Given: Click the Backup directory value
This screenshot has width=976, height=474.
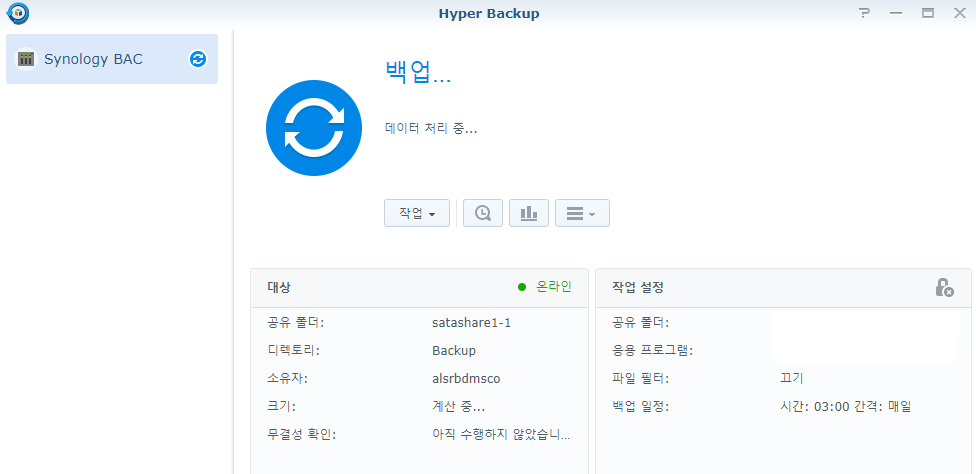Looking at the screenshot, I should tap(454, 351).
